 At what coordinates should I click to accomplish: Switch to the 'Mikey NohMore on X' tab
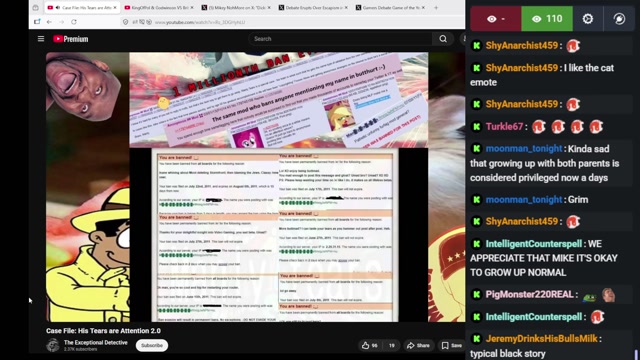click(236, 7)
